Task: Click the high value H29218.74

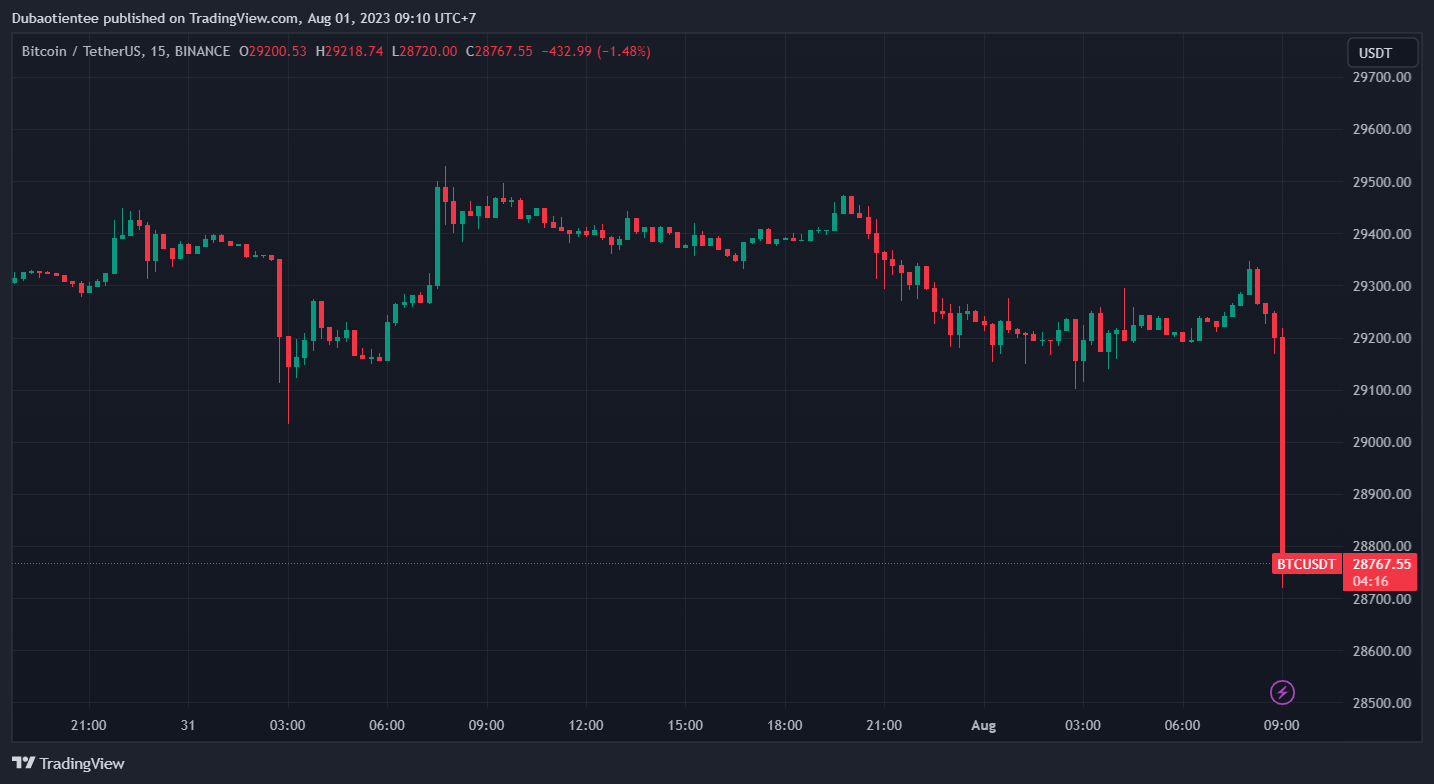Action: [349, 51]
